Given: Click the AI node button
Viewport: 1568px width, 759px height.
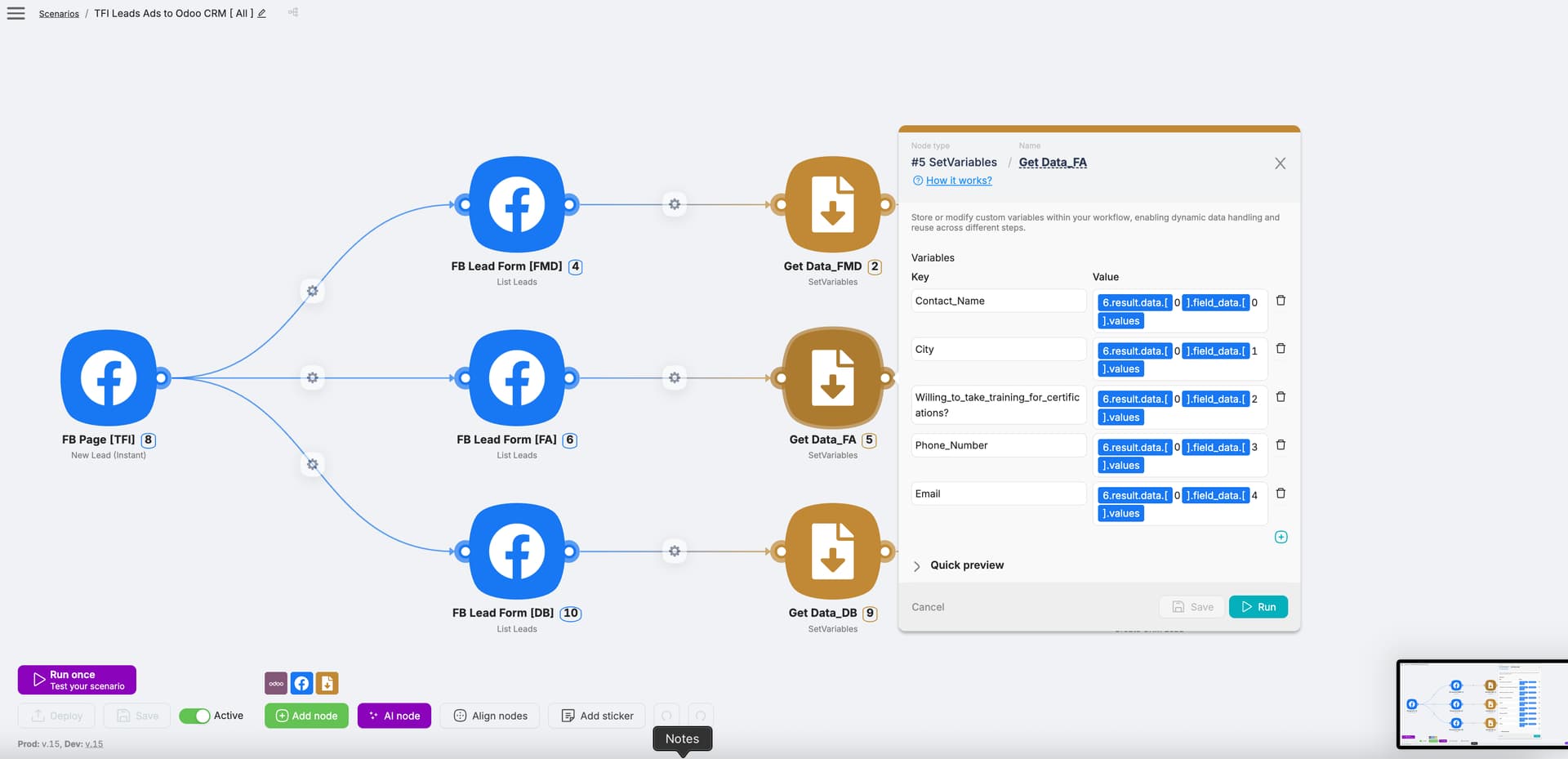Looking at the screenshot, I should [394, 716].
